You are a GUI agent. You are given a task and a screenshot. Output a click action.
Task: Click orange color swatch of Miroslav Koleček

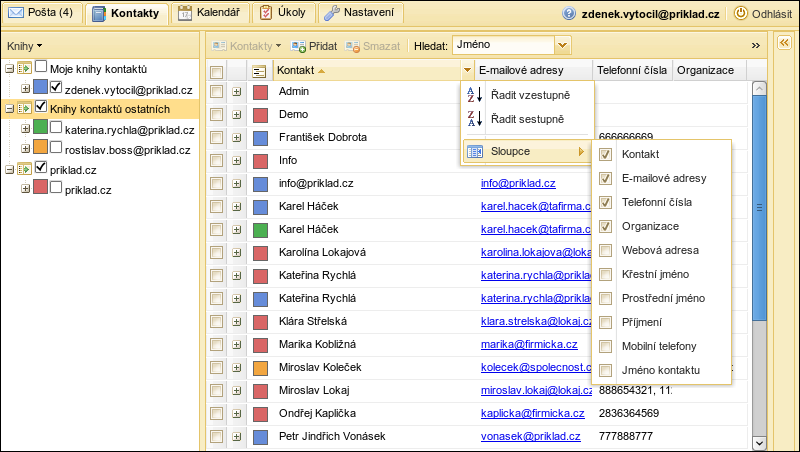[x=260, y=368]
